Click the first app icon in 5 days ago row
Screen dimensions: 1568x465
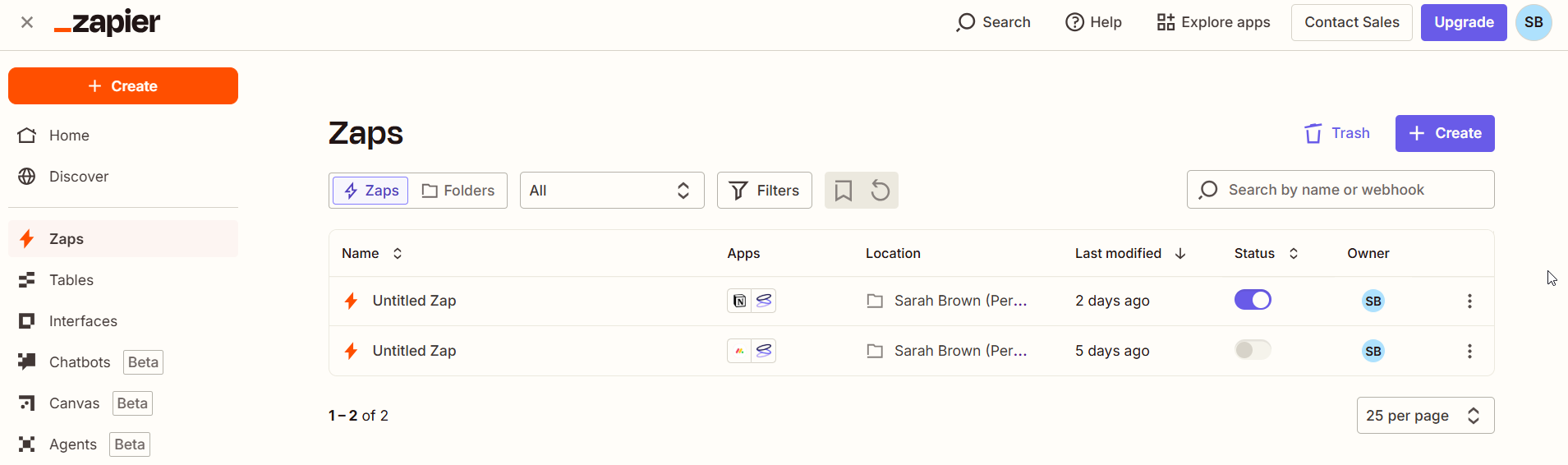pos(739,351)
